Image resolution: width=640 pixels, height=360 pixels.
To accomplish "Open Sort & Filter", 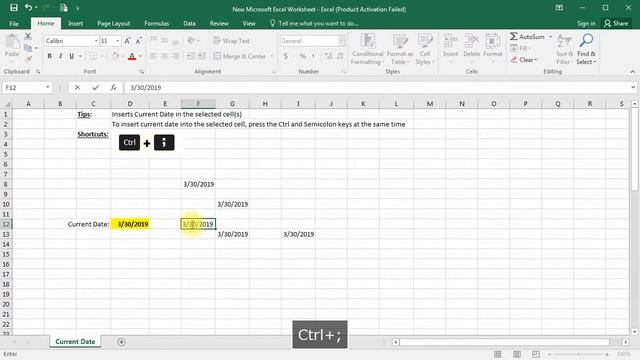I will (x=564, y=49).
